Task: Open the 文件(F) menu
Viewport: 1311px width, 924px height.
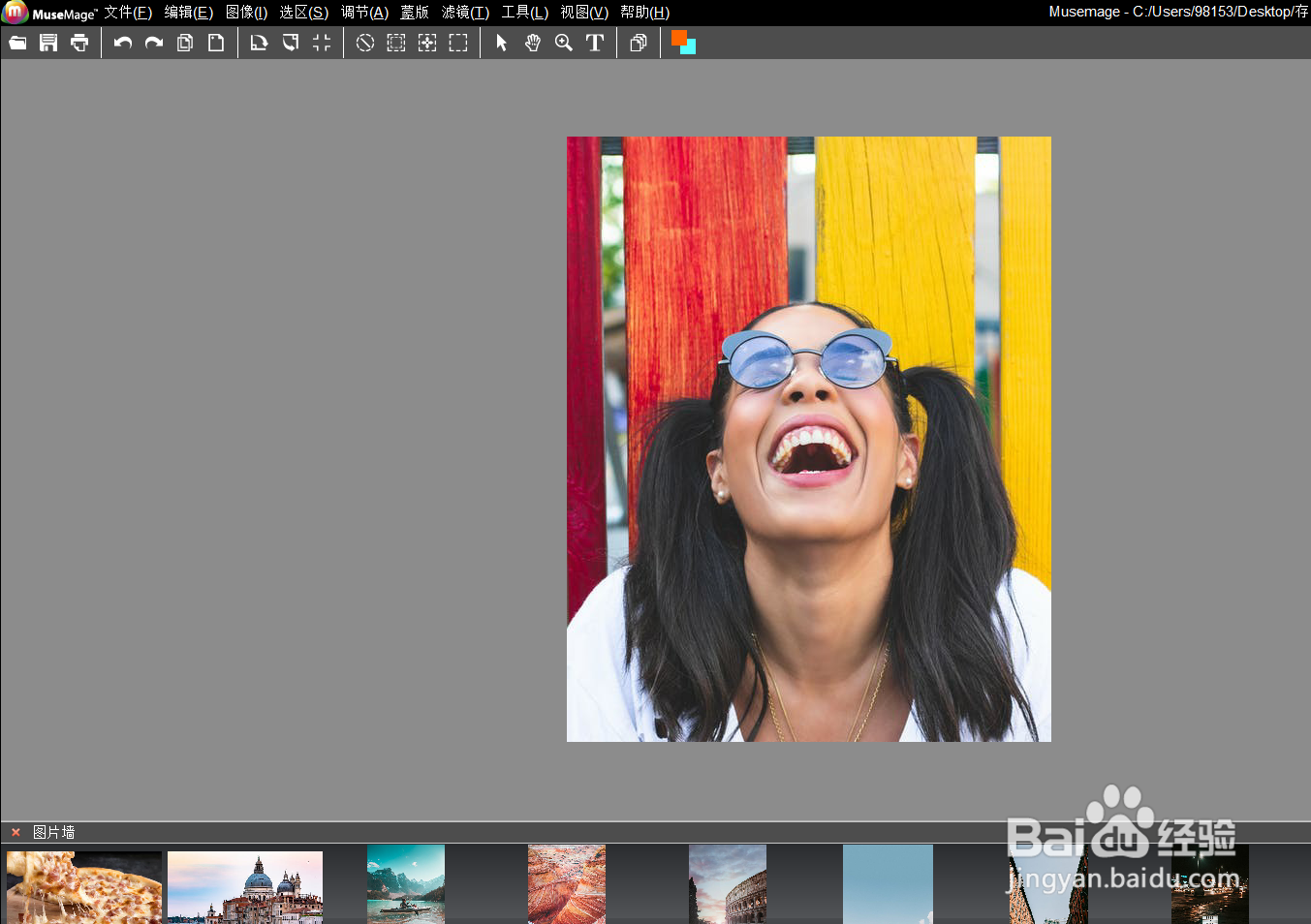Action: pyautogui.click(x=128, y=13)
